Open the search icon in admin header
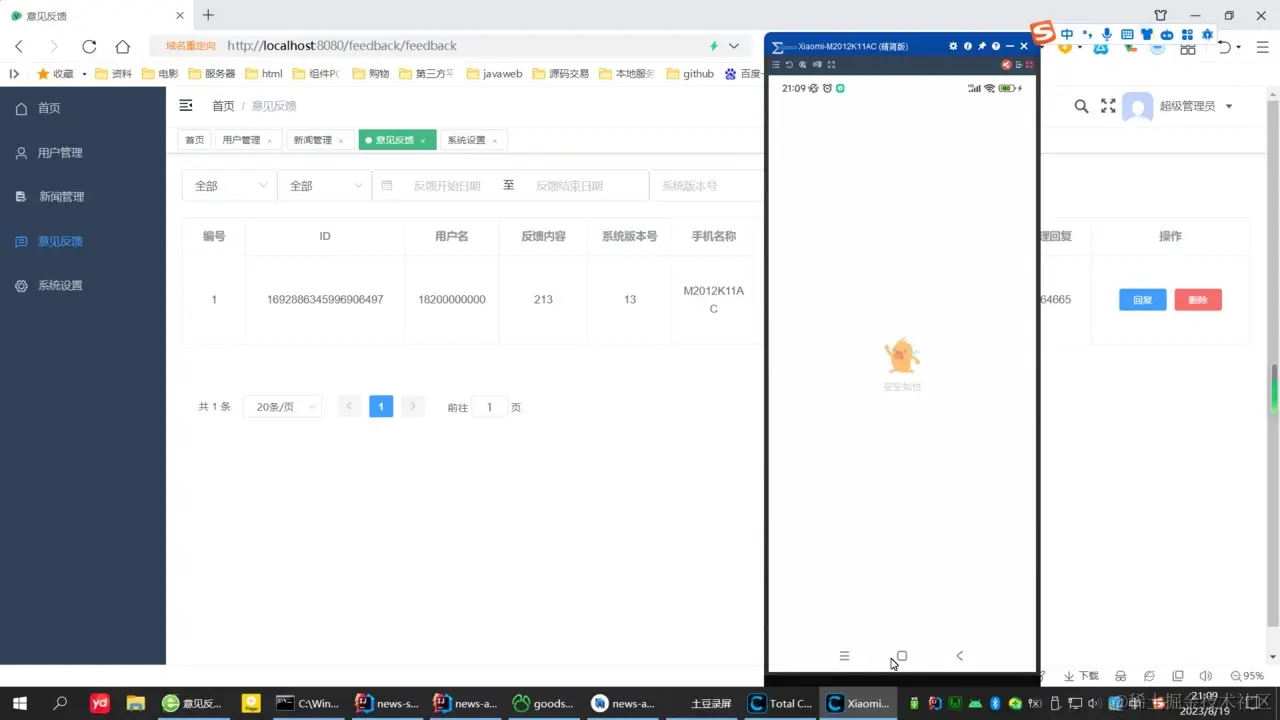1280x720 pixels. click(x=1081, y=106)
